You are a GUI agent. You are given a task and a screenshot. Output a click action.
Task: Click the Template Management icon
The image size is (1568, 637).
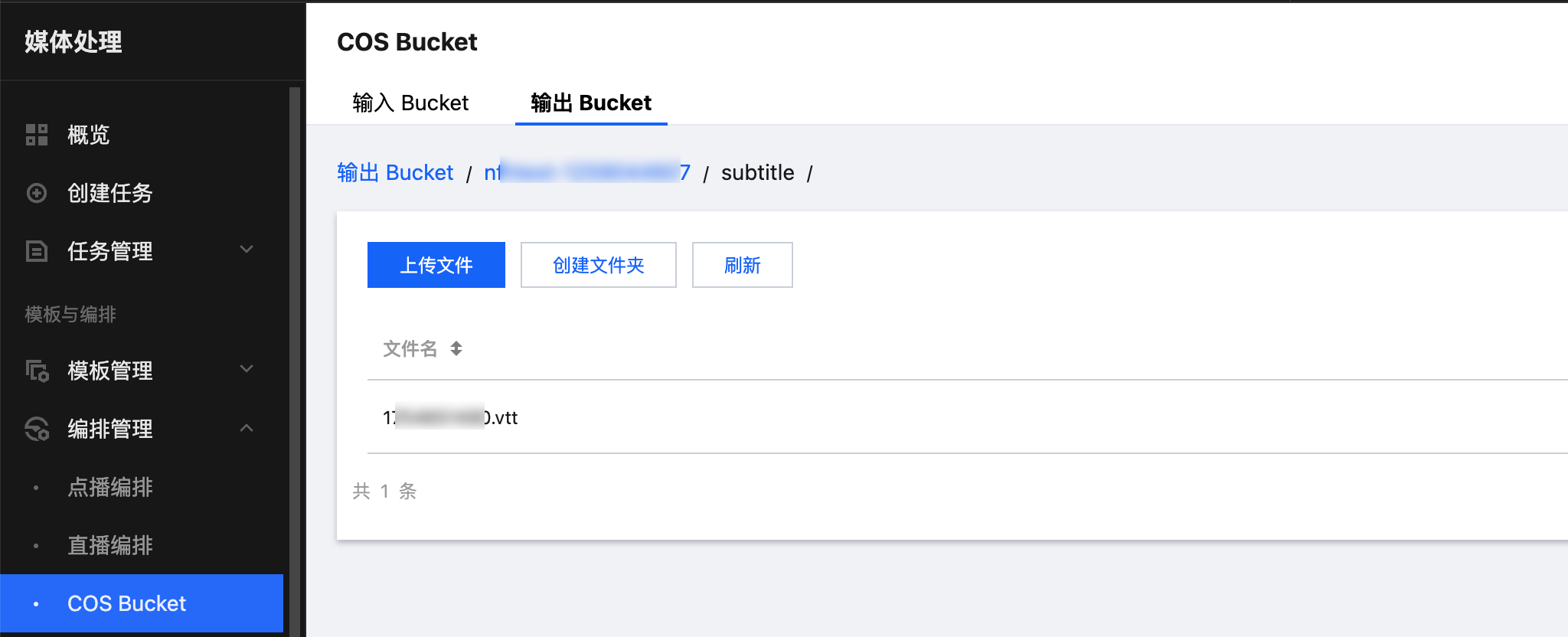coord(37,371)
